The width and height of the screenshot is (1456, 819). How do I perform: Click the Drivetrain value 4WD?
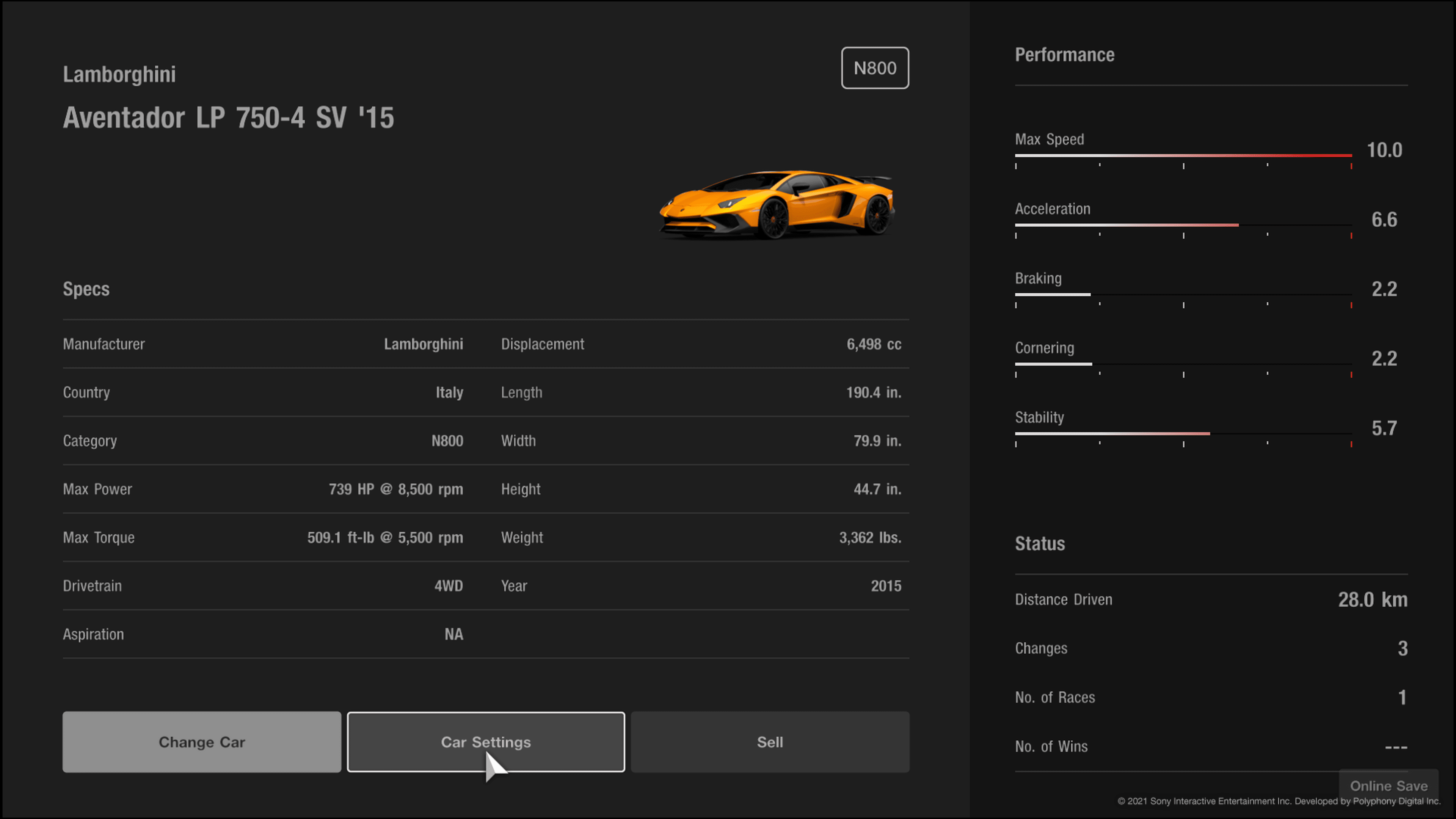pos(448,585)
